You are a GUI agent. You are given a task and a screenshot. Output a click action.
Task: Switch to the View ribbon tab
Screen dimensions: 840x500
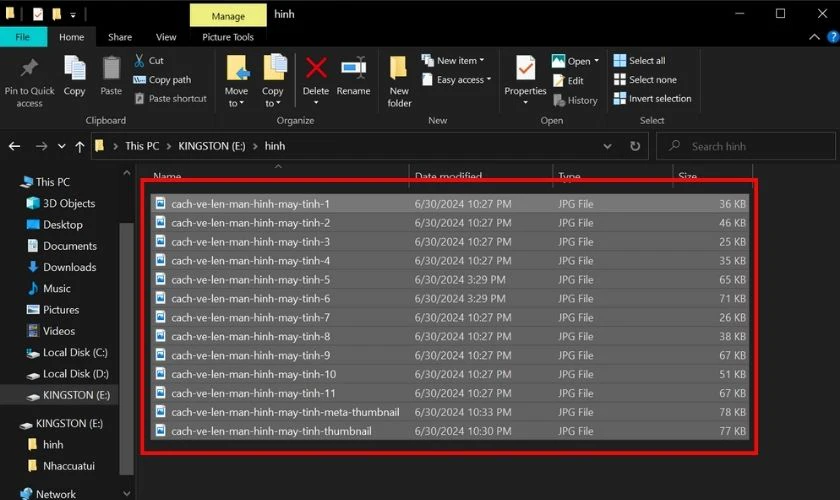tap(166, 37)
